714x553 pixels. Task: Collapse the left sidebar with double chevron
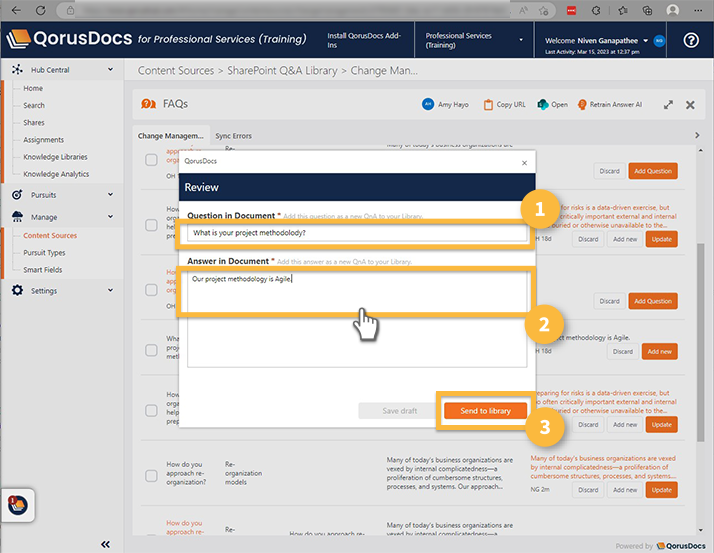pyautogui.click(x=105, y=544)
